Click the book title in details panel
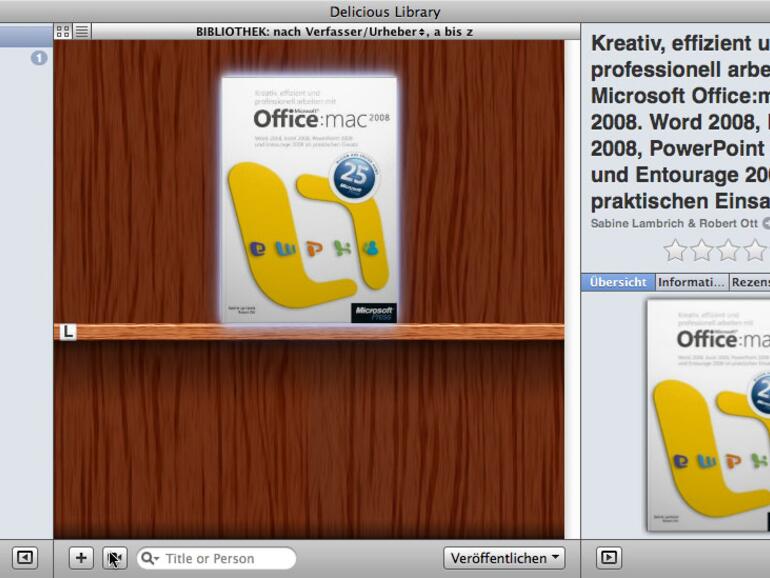The height and width of the screenshot is (578, 770). pyautogui.click(x=680, y=122)
